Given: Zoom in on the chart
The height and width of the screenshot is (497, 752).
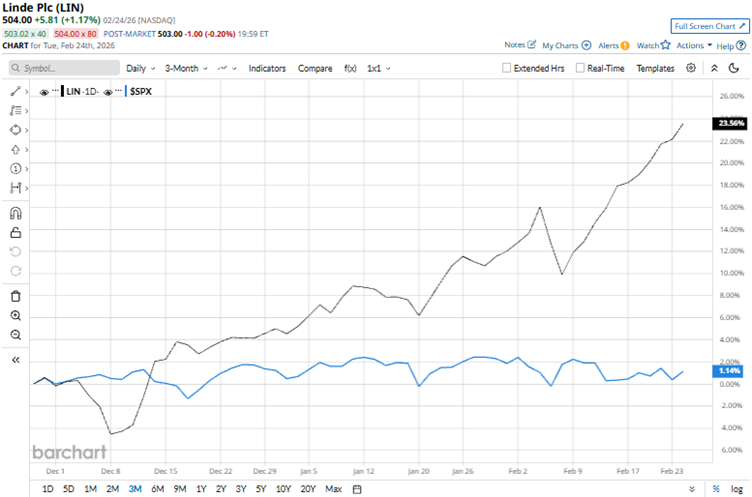Looking at the screenshot, I should pyautogui.click(x=15, y=316).
